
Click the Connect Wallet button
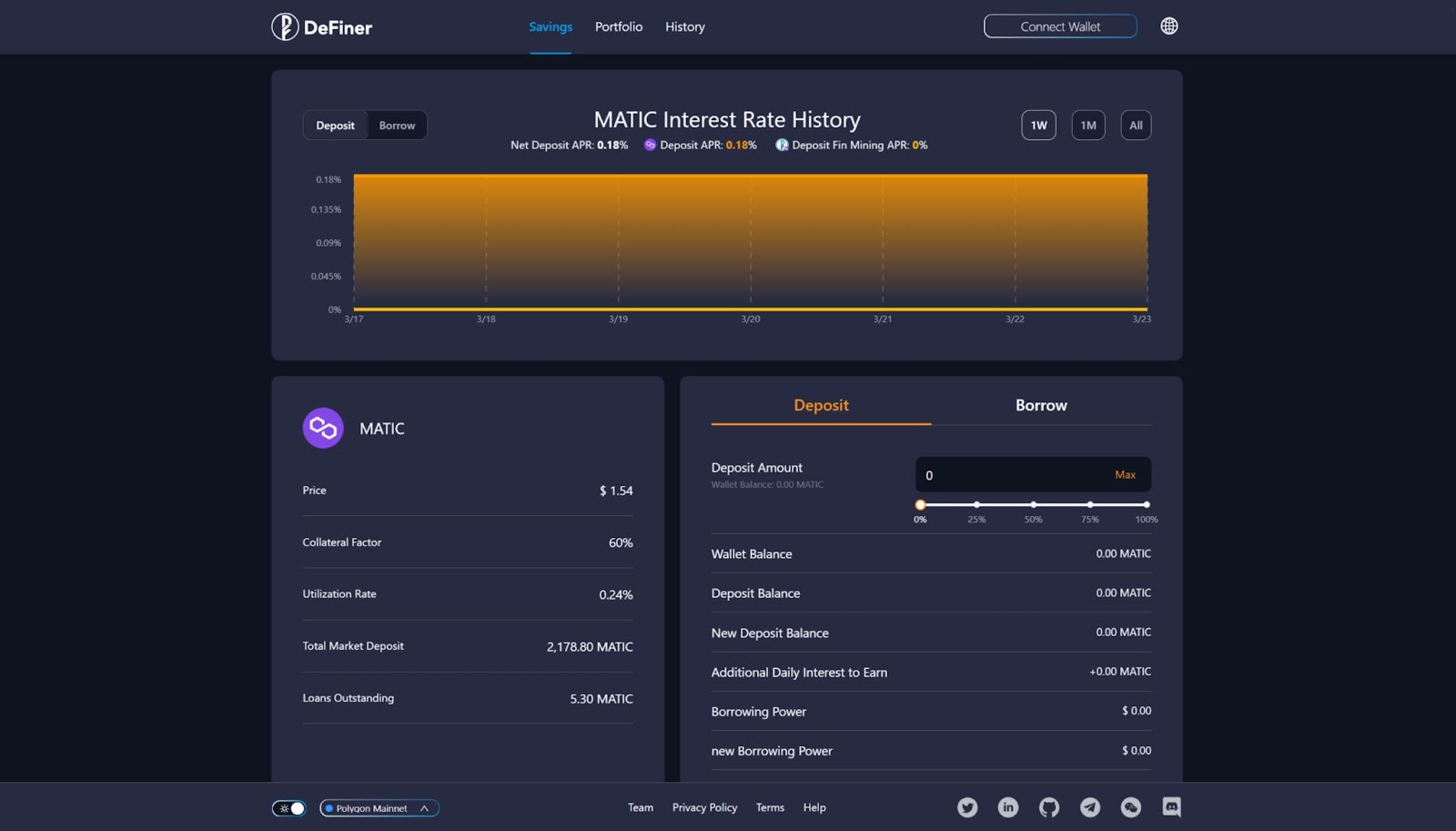pos(1060,26)
